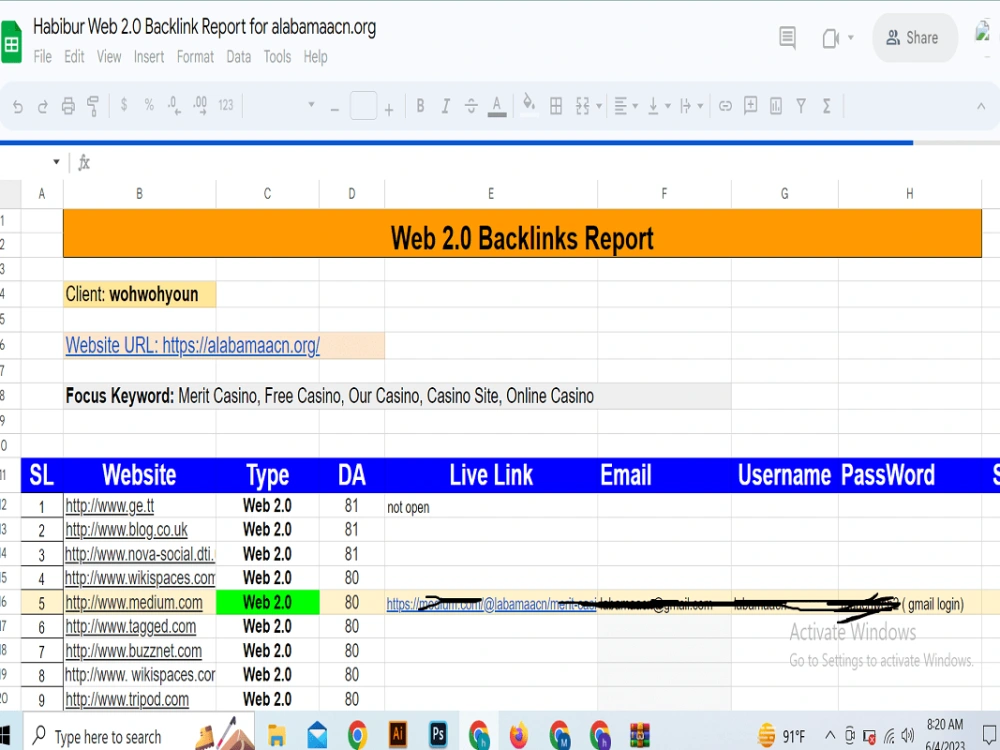This screenshot has height=750, width=1000.
Task: Open the text color picker
Action: click(x=497, y=106)
